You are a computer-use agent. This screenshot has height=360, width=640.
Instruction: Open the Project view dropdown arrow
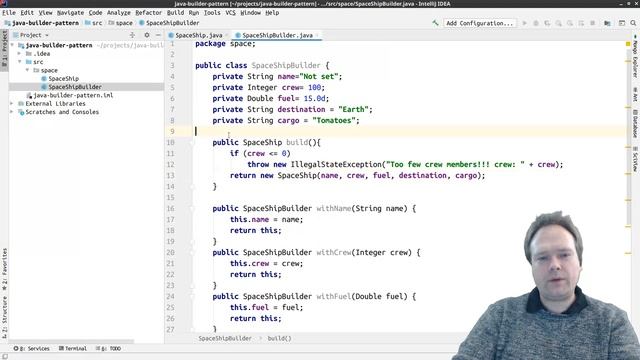47,36
